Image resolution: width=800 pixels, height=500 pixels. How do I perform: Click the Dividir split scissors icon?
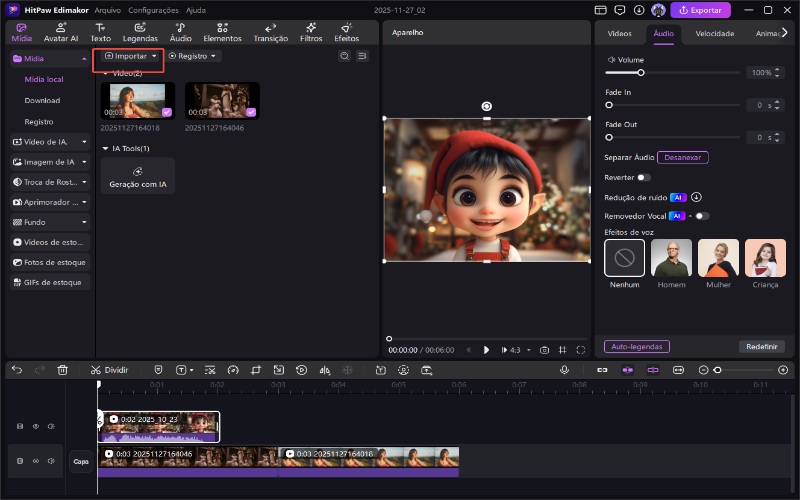pos(96,370)
